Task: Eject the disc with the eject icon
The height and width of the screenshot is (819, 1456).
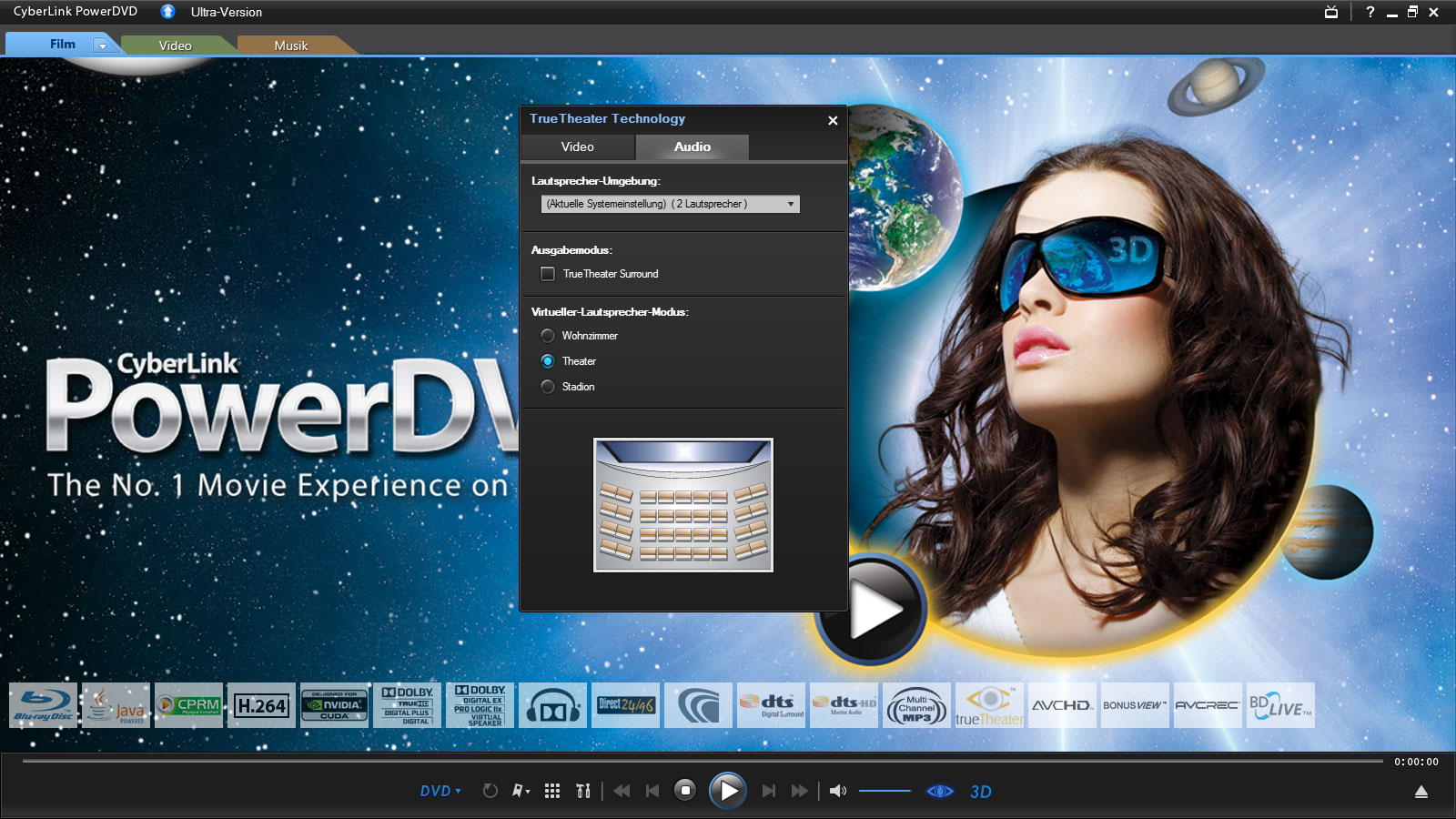Action: coord(1421,792)
